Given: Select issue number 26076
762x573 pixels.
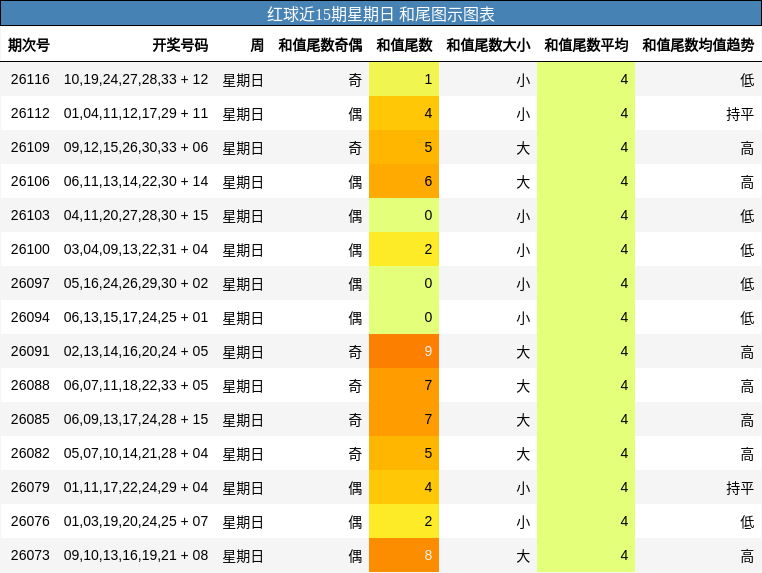Looking at the screenshot, I should [x=30, y=521].
